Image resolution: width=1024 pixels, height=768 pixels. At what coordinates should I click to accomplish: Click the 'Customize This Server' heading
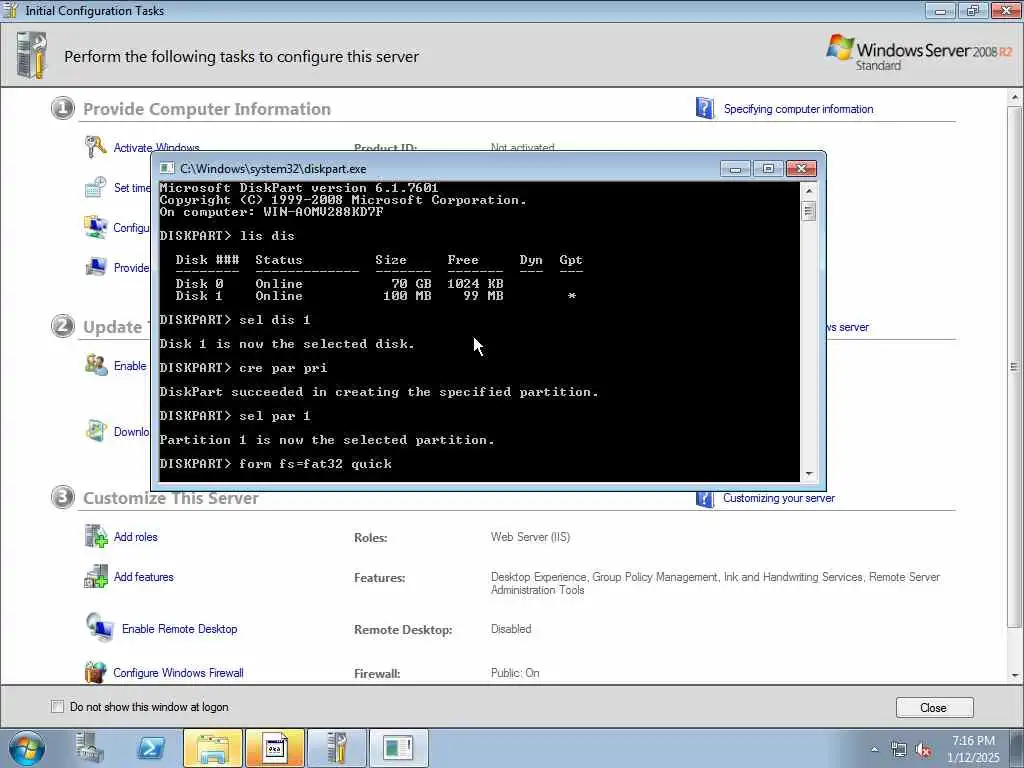tap(171, 498)
